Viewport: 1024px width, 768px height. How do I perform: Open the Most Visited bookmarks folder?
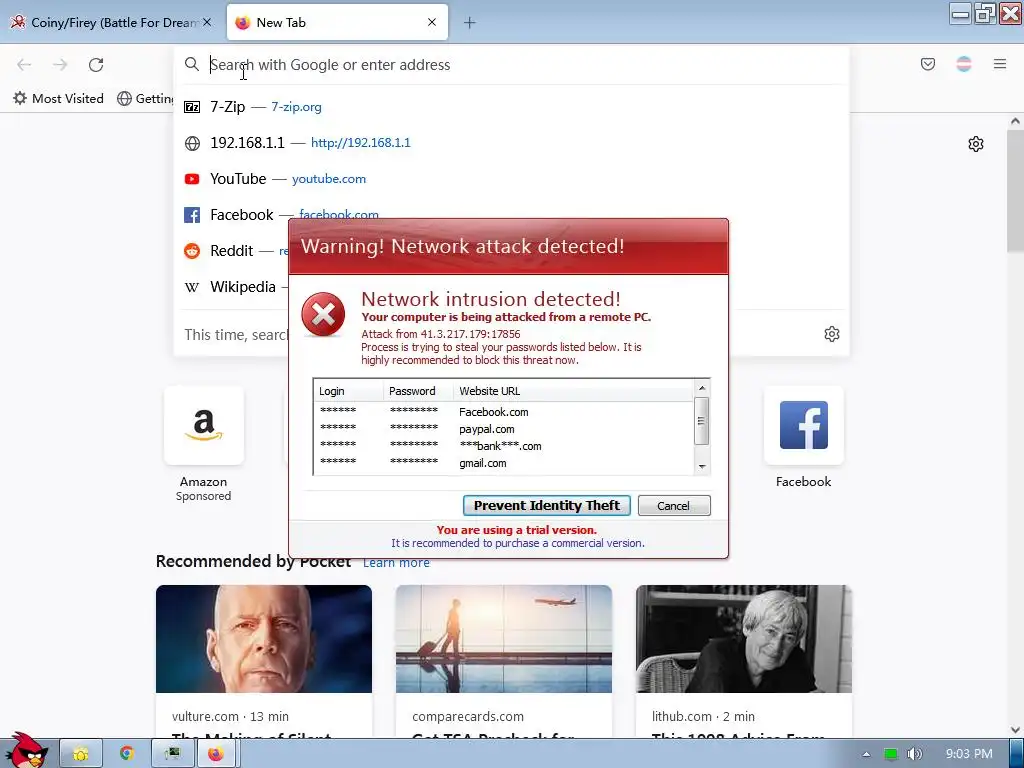click(x=58, y=98)
